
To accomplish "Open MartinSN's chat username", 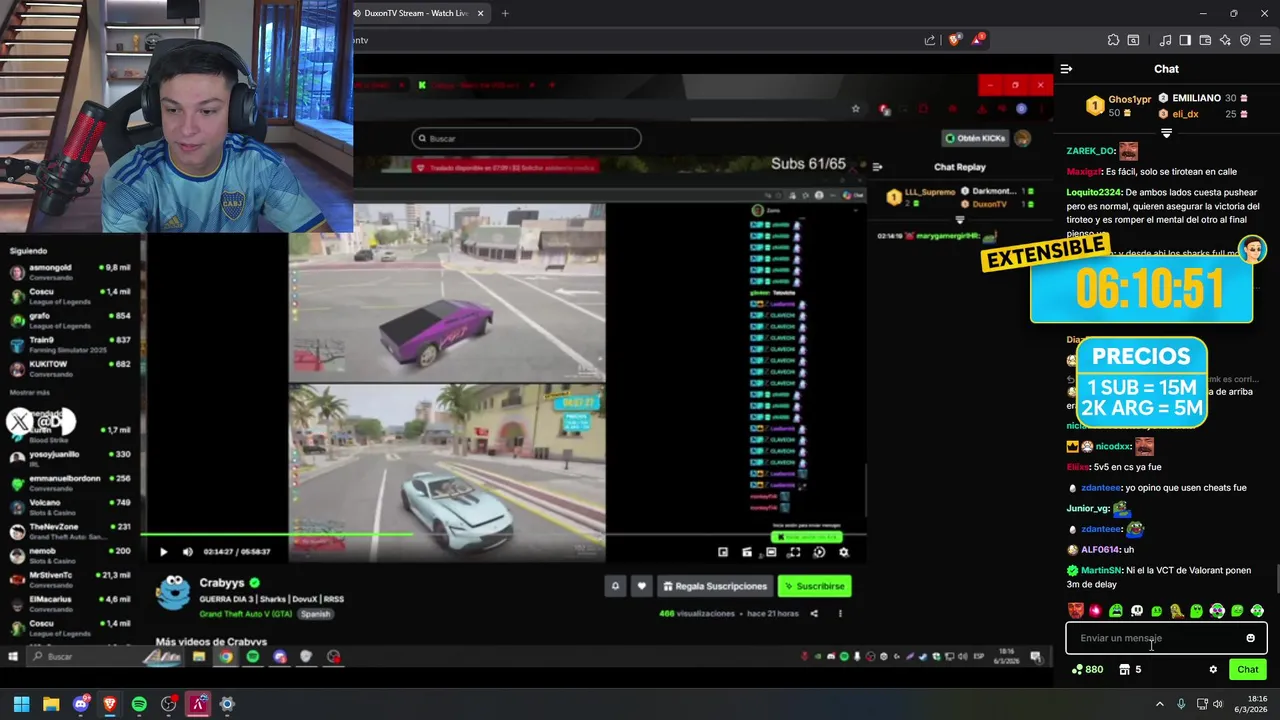I will (1099, 570).
